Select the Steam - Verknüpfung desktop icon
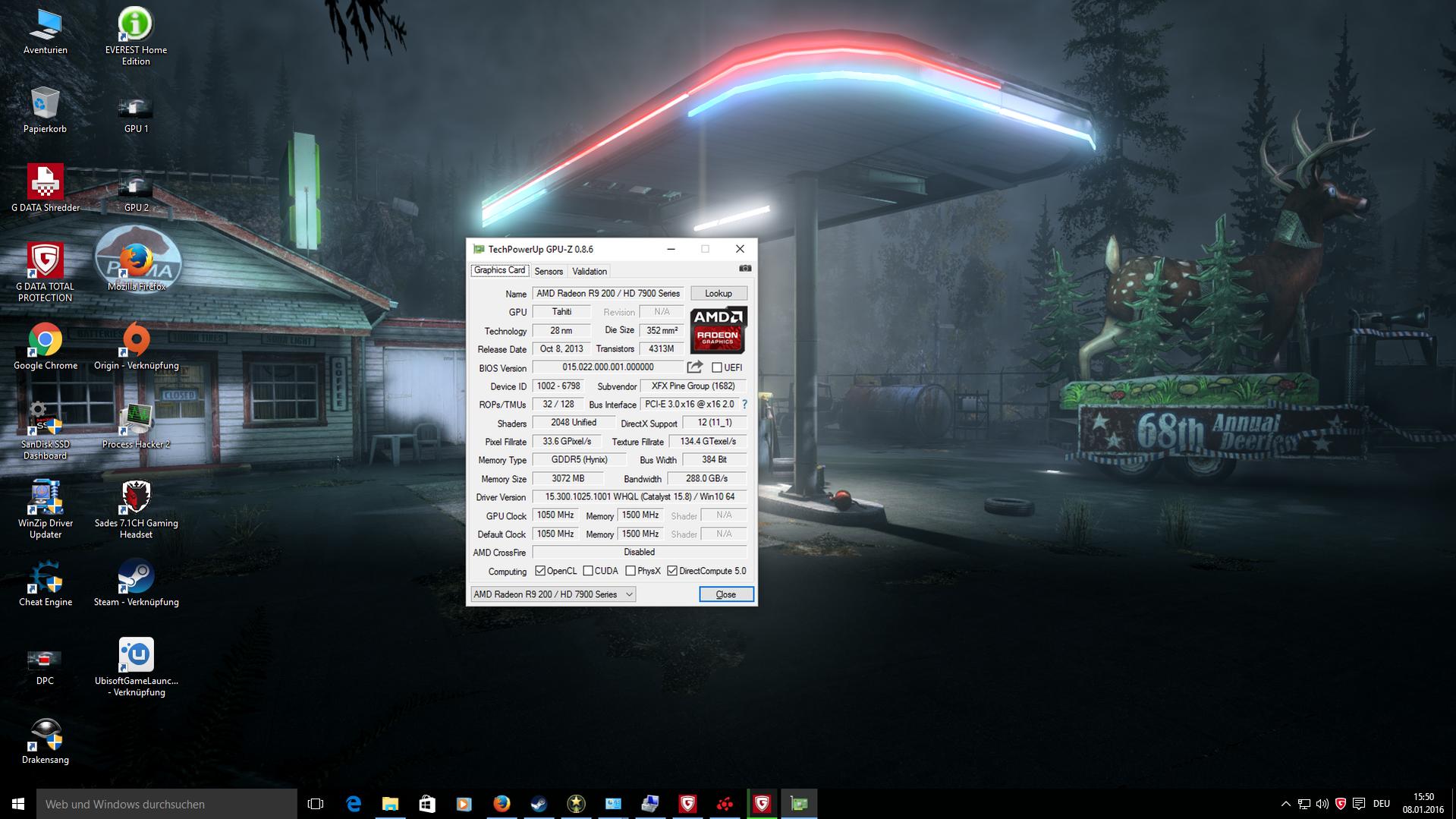Viewport: 1456px width, 819px height. click(136, 584)
